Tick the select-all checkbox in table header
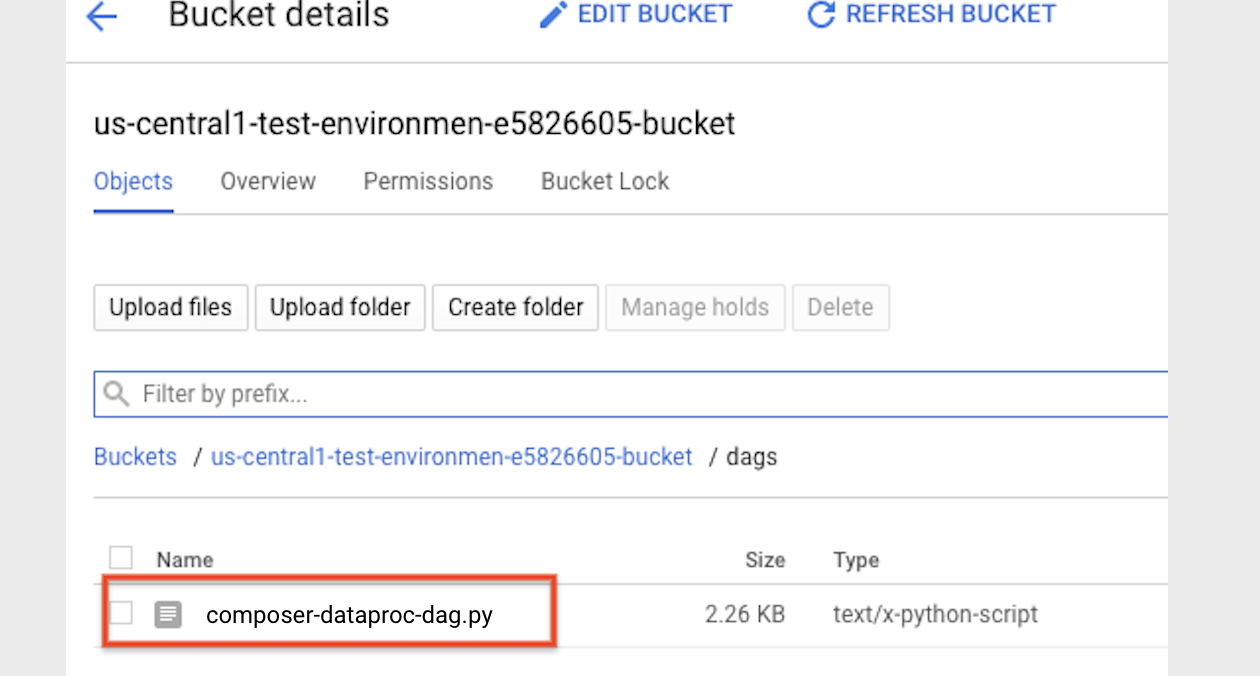The height and width of the screenshot is (676, 1260). pyautogui.click(x=121, y=558)
